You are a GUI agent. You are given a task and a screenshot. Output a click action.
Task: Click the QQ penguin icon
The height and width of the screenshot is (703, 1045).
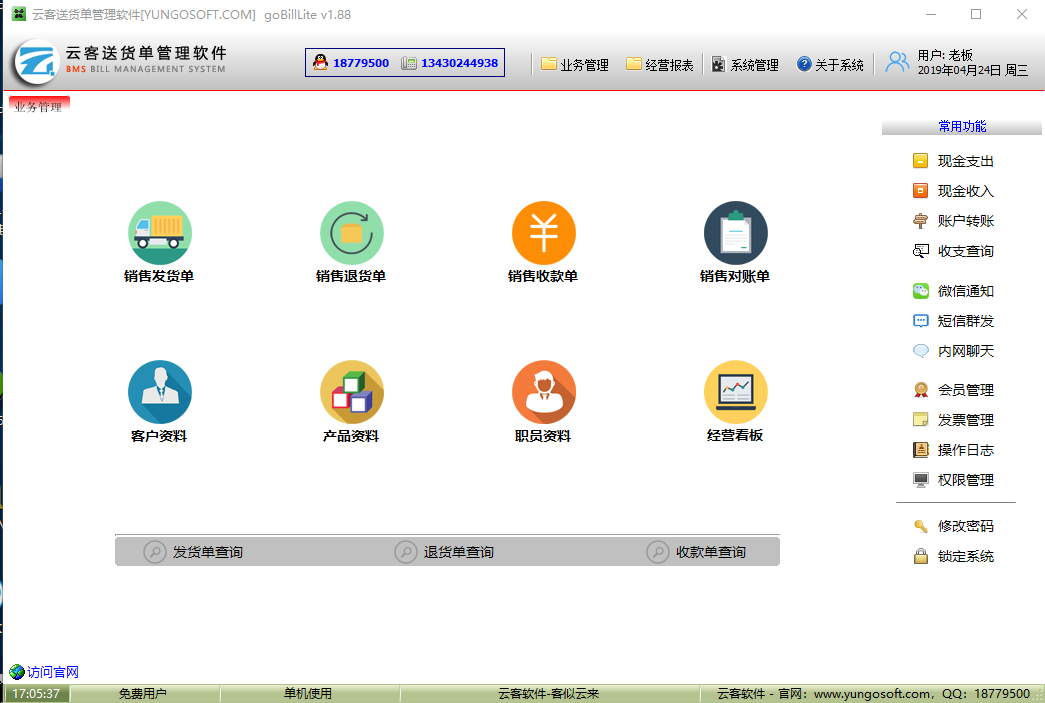pos(321,63)
